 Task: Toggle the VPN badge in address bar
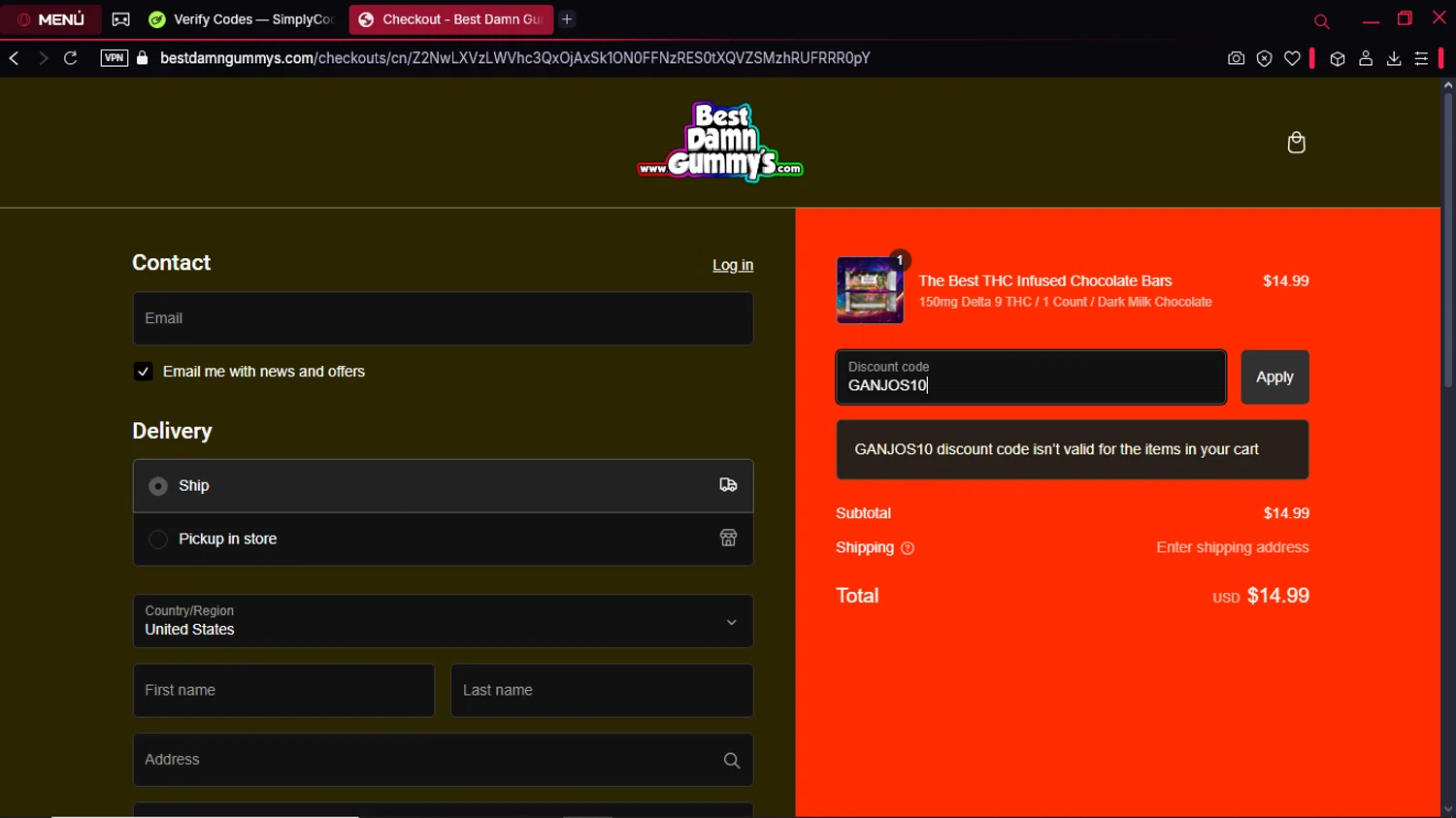coord(114,58)
